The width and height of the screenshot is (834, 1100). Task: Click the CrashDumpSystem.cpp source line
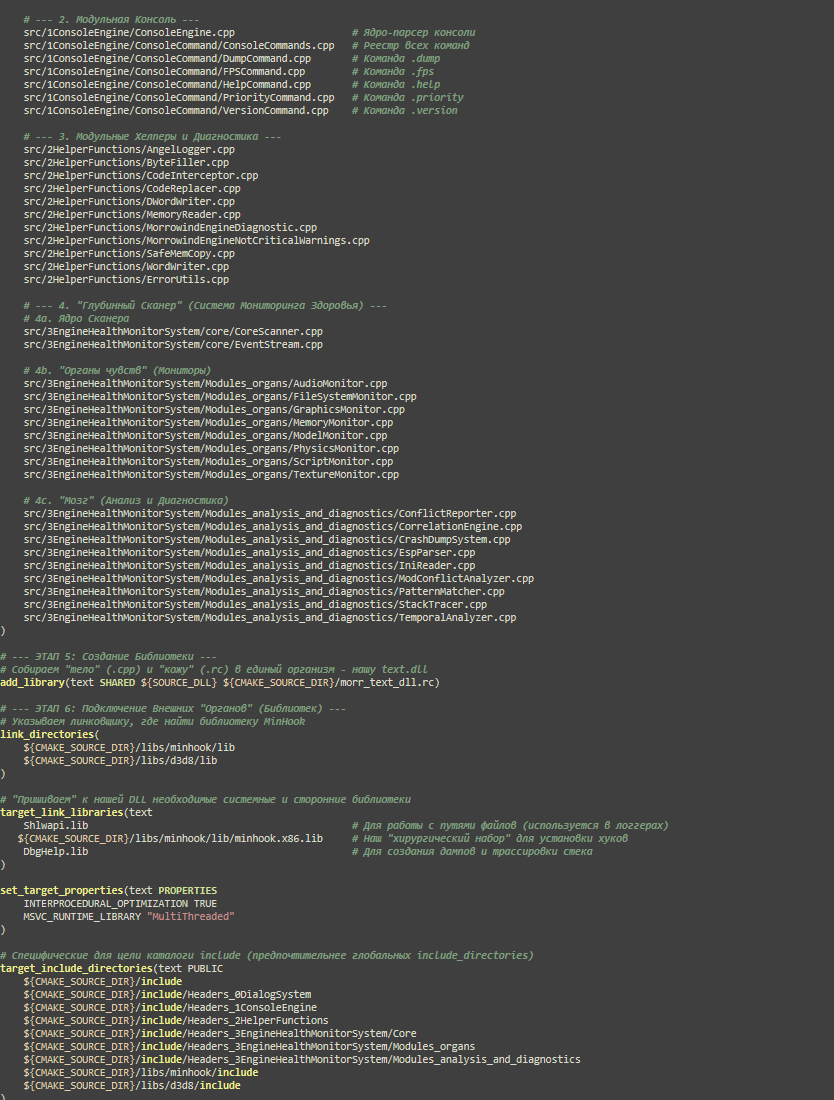267,539
